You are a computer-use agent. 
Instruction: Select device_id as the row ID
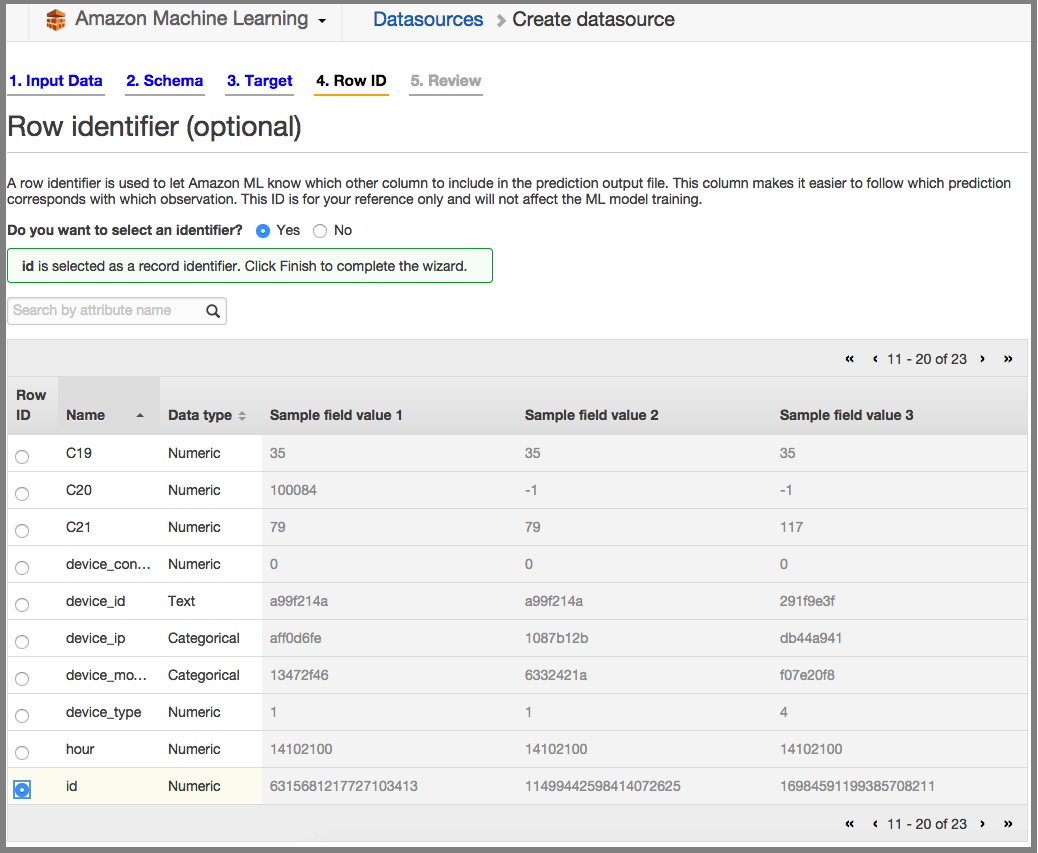pyautogui.click(x=23, y=605)
